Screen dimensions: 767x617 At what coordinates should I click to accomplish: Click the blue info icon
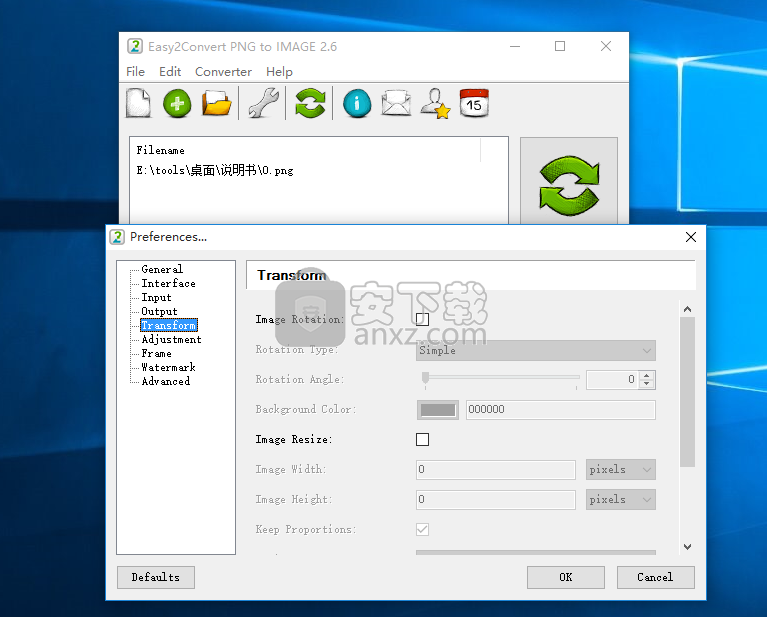[x=357, y=103]
